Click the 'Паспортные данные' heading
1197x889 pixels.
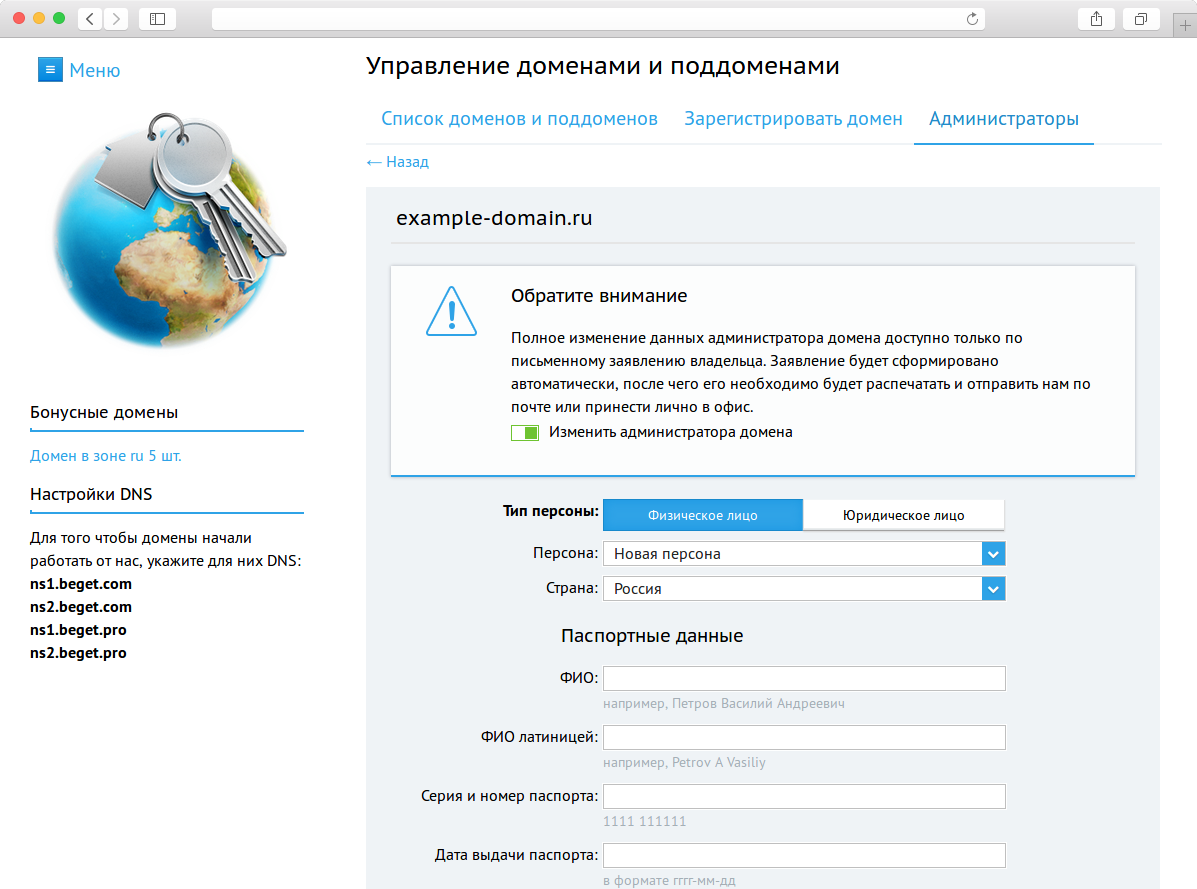coord(652,636)
